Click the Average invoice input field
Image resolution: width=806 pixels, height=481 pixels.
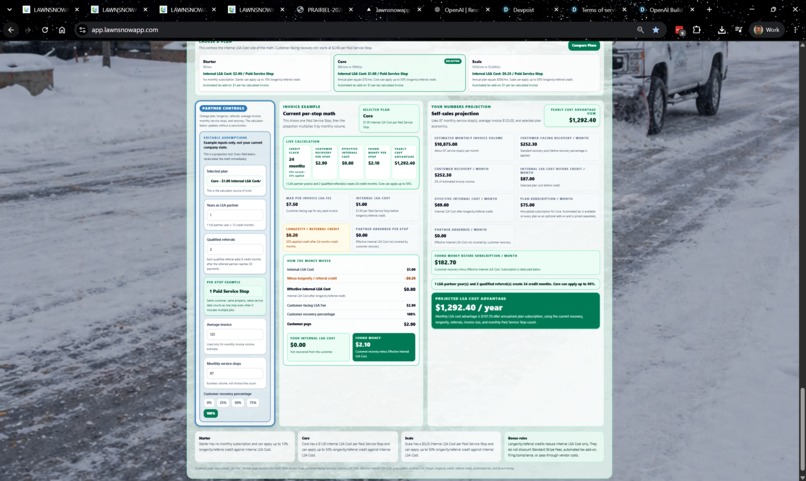click(235, 334)
